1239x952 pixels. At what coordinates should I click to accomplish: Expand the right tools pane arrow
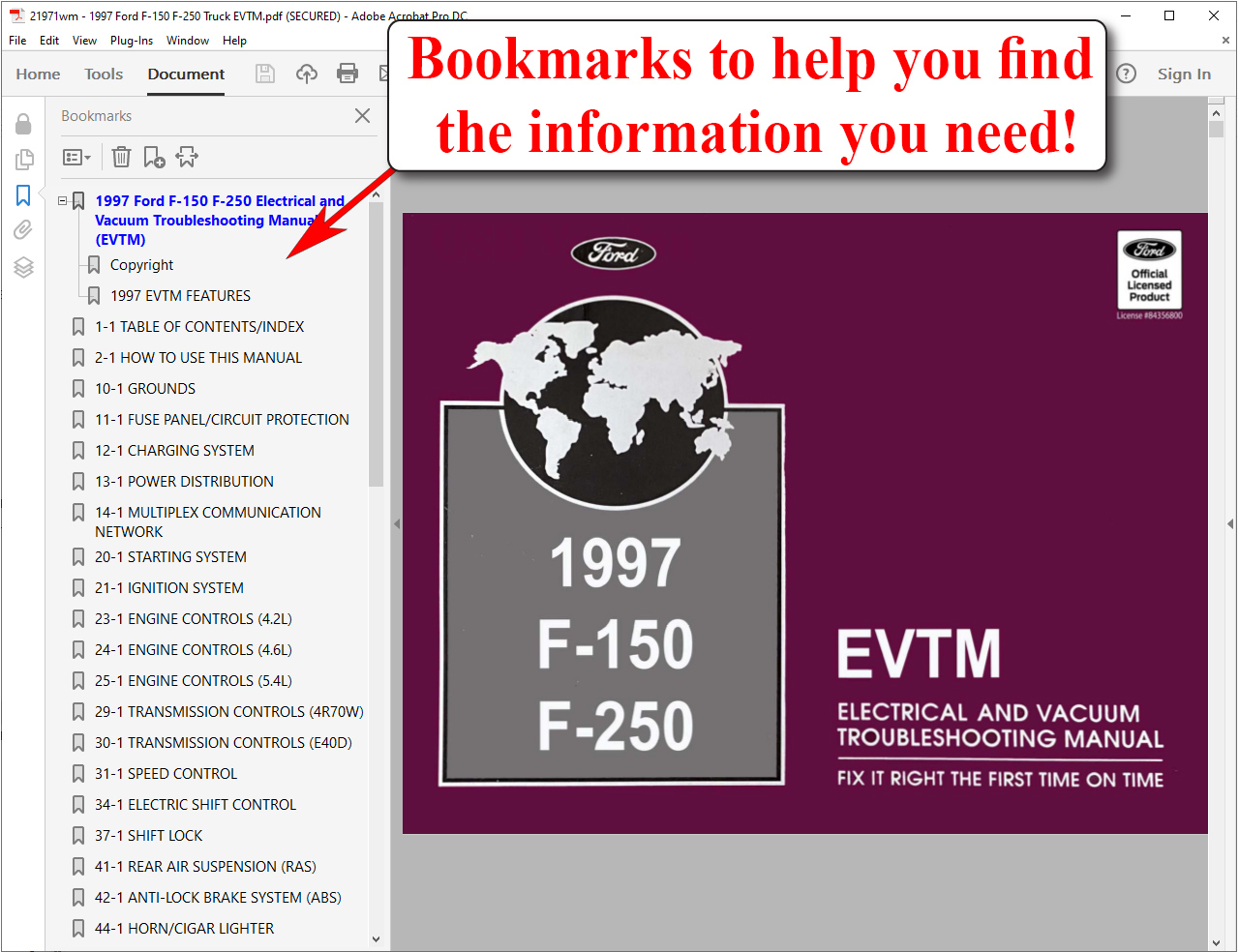pos(1230,523)
